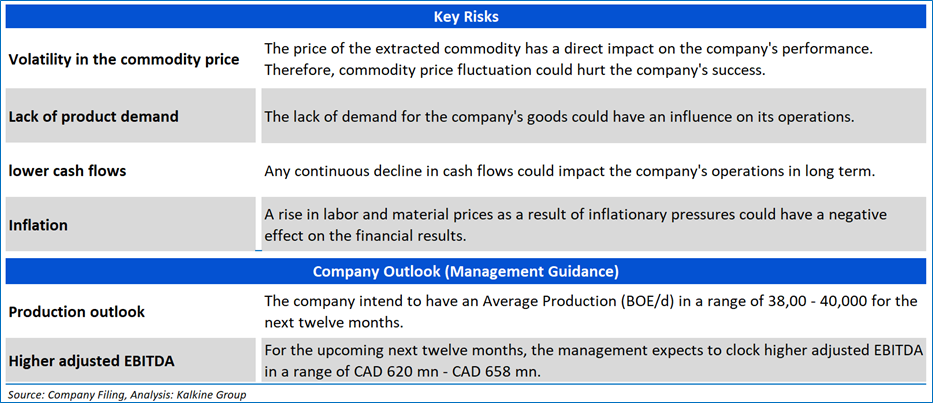Click the Key Risks header bar
The height and width of the screenshot is (403, 933).
[466, 17]
